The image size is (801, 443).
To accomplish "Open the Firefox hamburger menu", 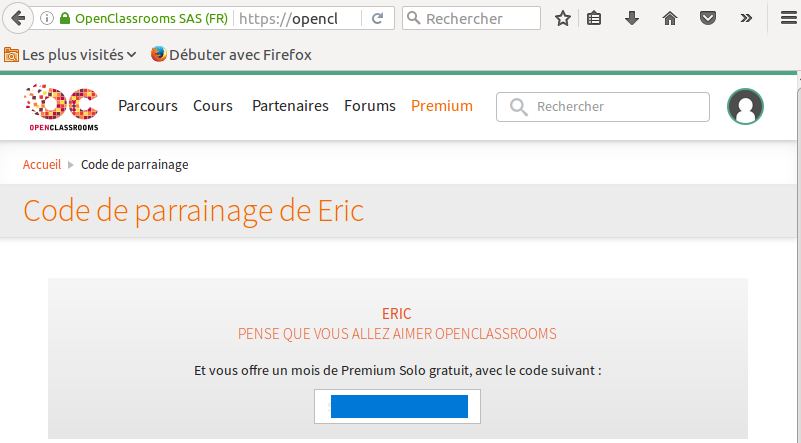I will tap(787, 18).
